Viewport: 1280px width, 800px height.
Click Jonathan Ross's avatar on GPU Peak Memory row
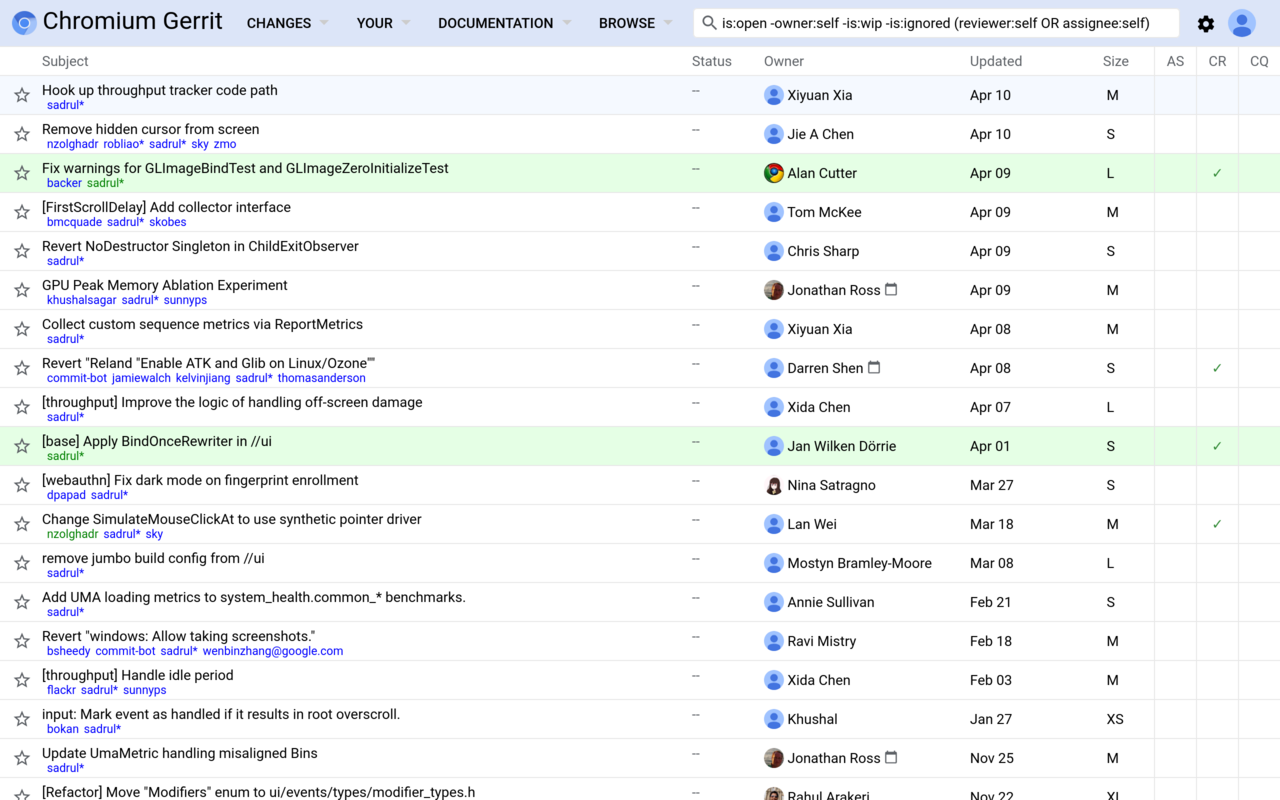[x=773, y=290]
